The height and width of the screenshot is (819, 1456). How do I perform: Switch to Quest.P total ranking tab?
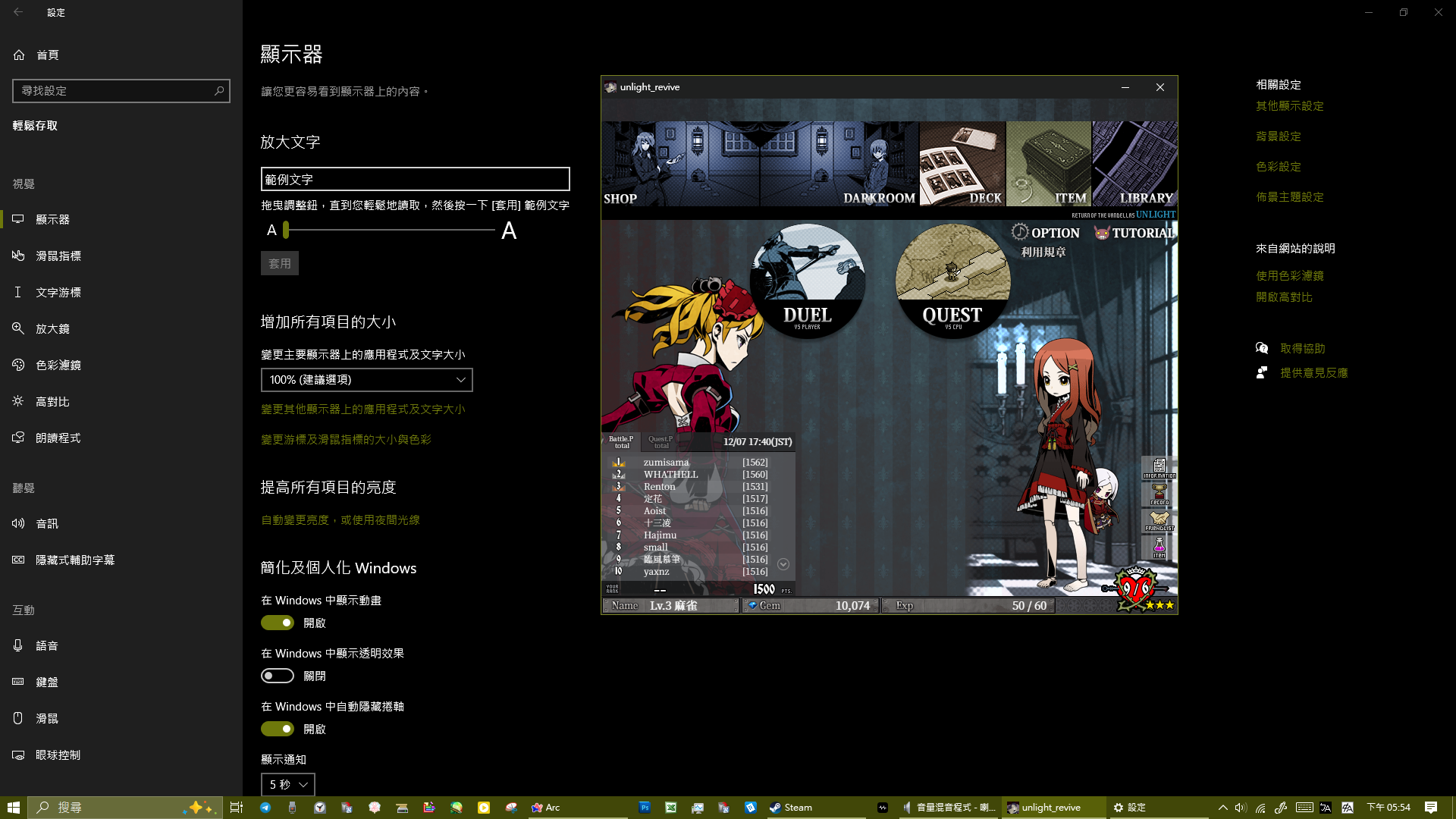point(661,441)
